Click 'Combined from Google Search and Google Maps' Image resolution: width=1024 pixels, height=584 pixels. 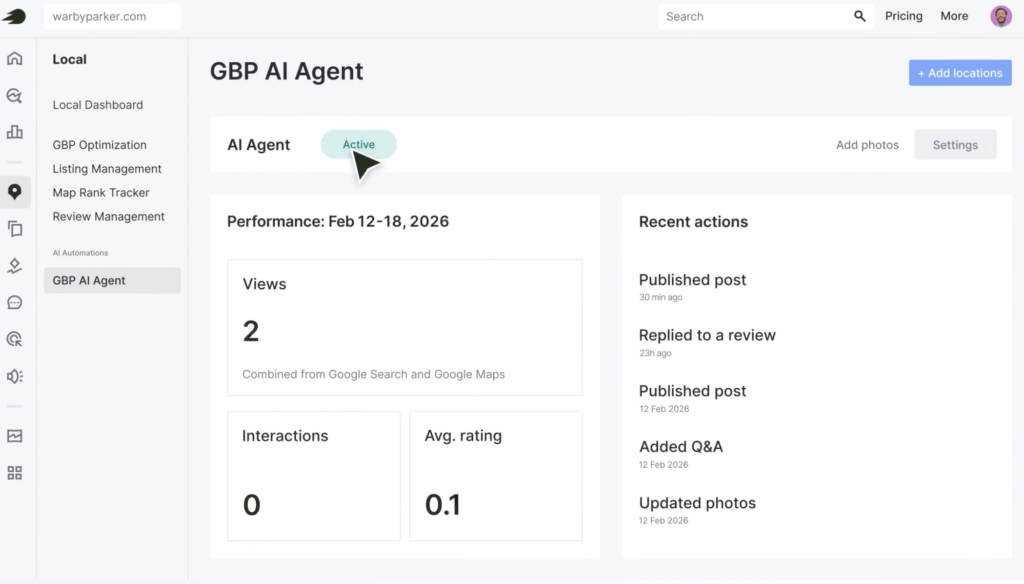374,374
